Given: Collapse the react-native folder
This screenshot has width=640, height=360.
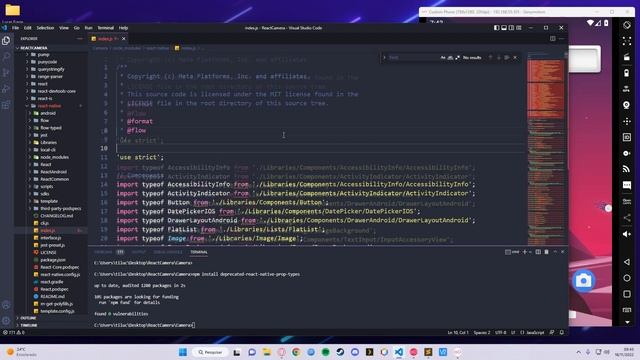Looking at the screenshot, I should tap(50, 106).
